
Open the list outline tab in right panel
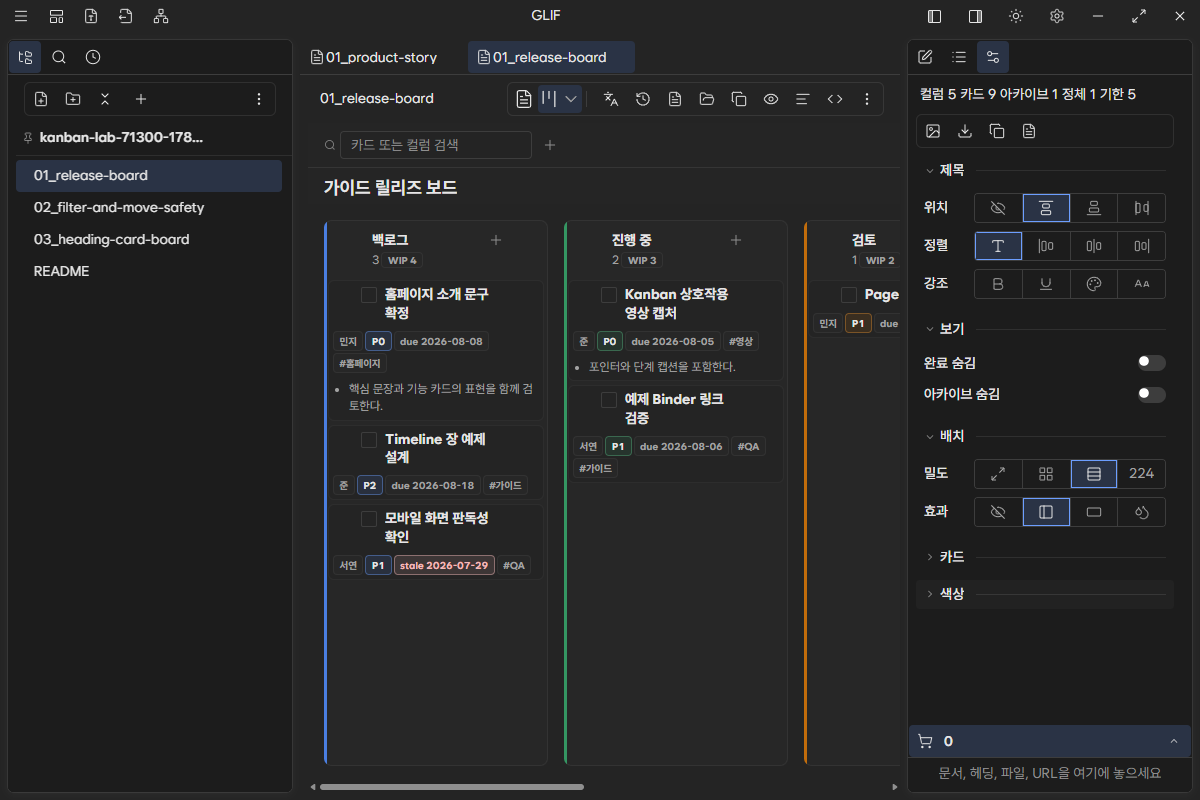[959, 57]
